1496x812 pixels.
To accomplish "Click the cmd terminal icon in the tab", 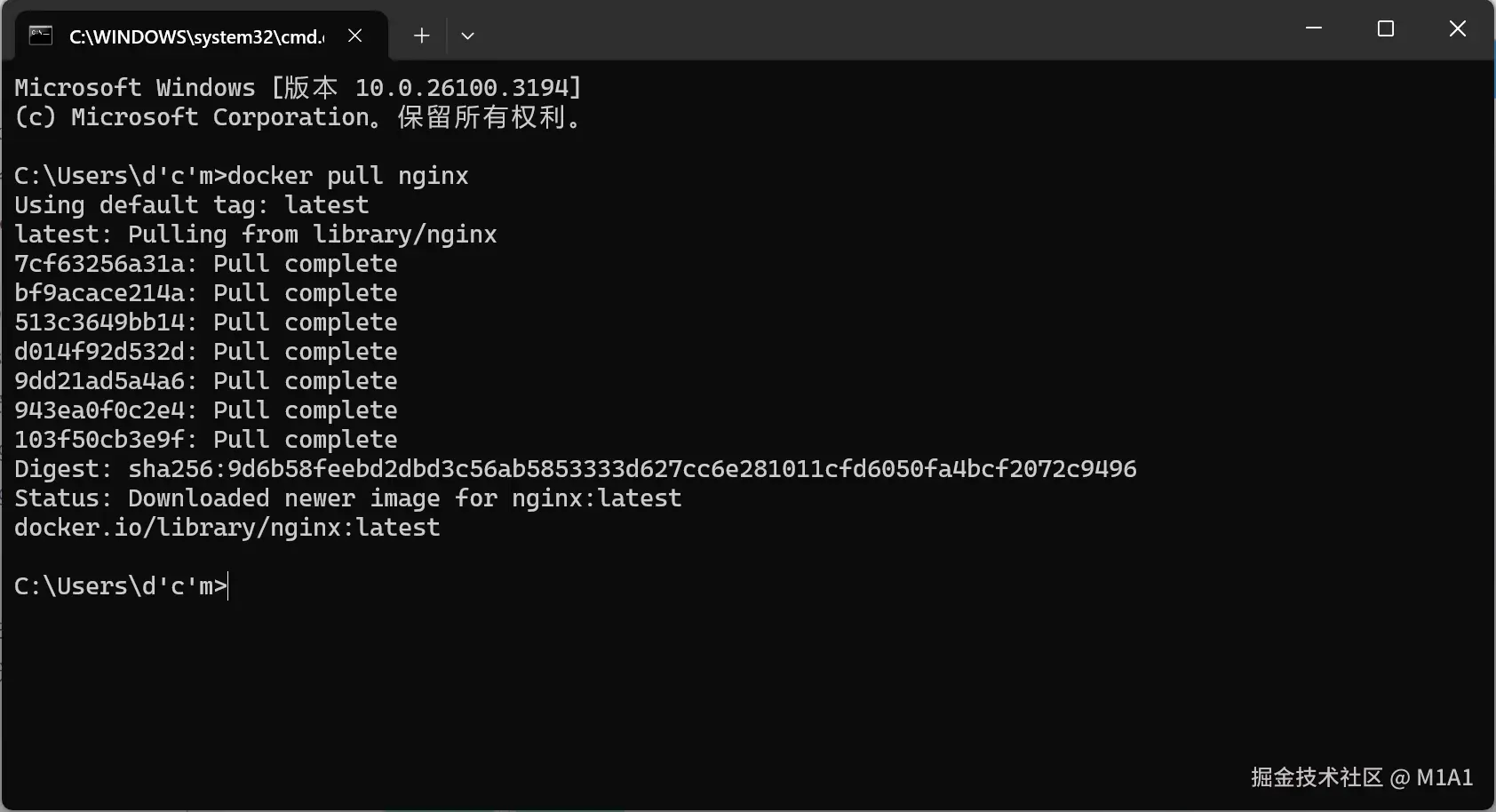I will point(41,36).
